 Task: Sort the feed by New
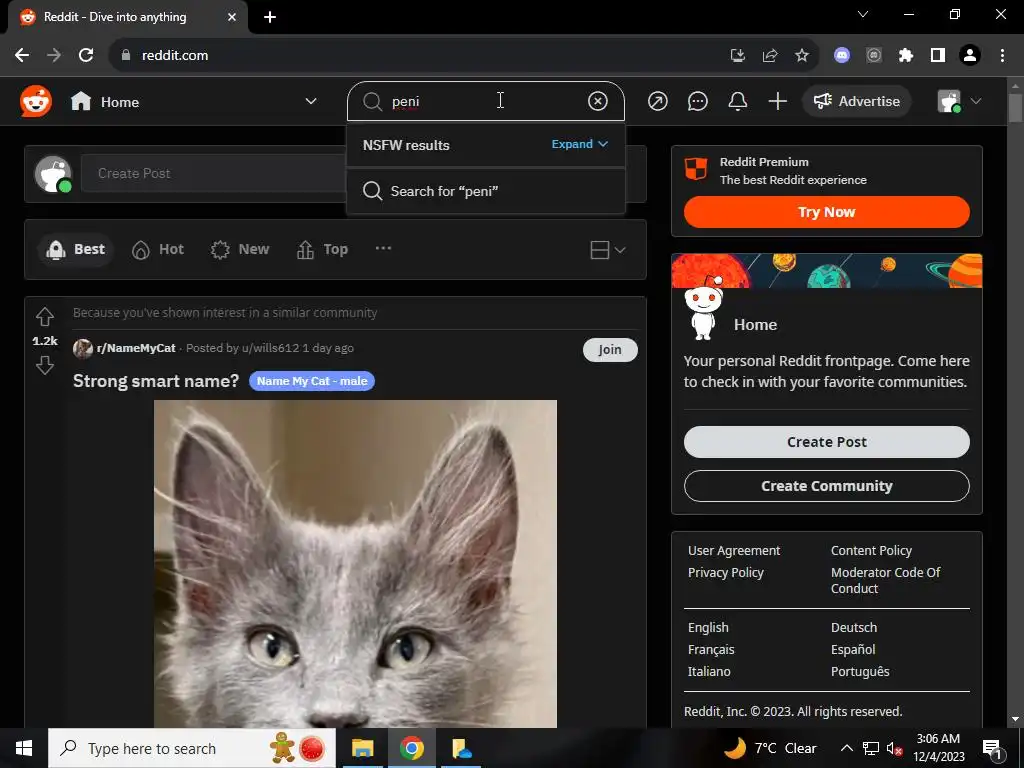(x=240, y=249)
